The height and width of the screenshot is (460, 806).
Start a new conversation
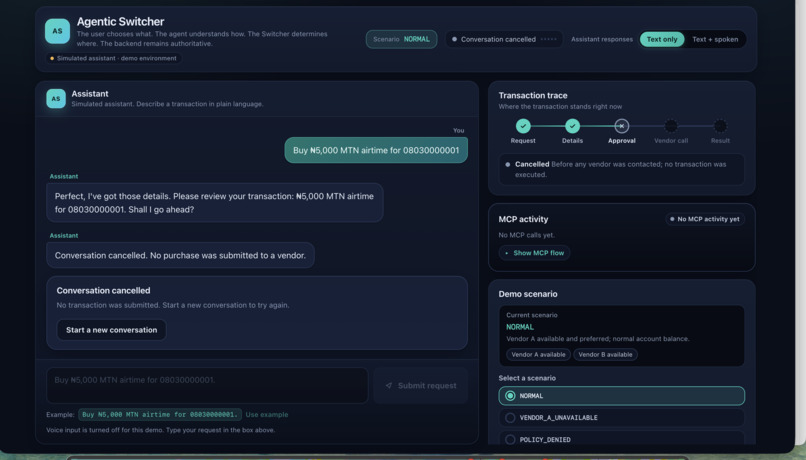click(112, 330)
